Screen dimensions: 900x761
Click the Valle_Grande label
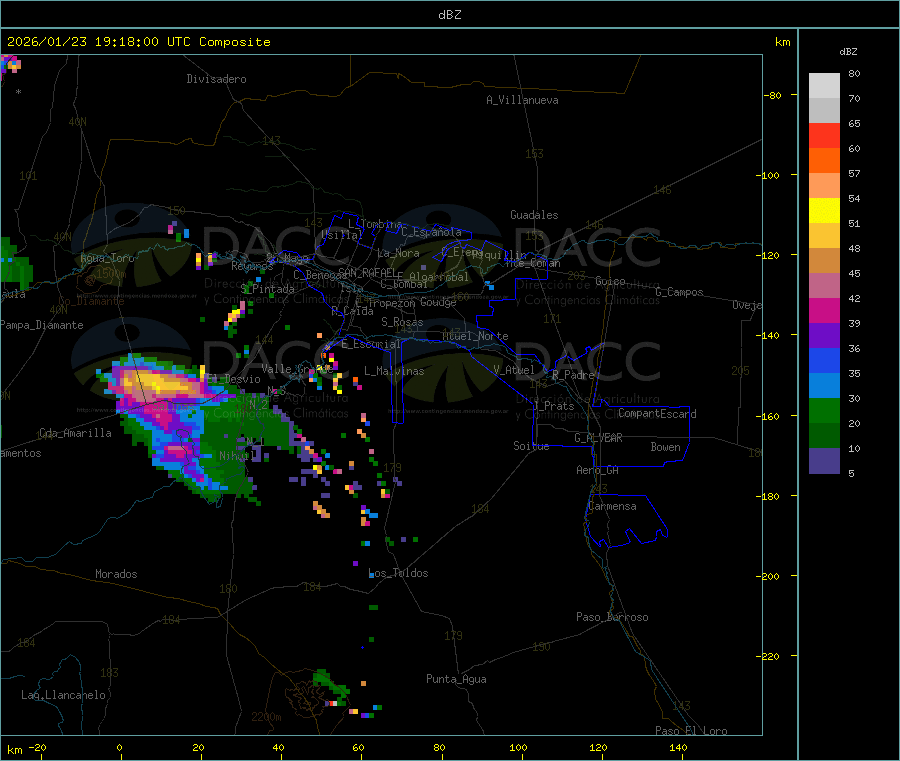coord(297,369)
